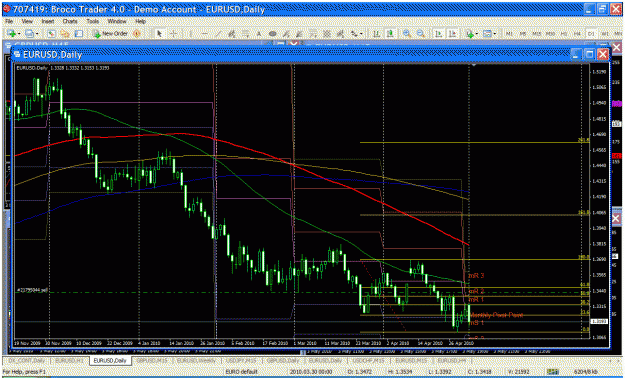Viewport: 625px width, 378px height.
Task: Expand the Profiles dropdown arrow
Action: pyautogui.click(x=36, y=34)
